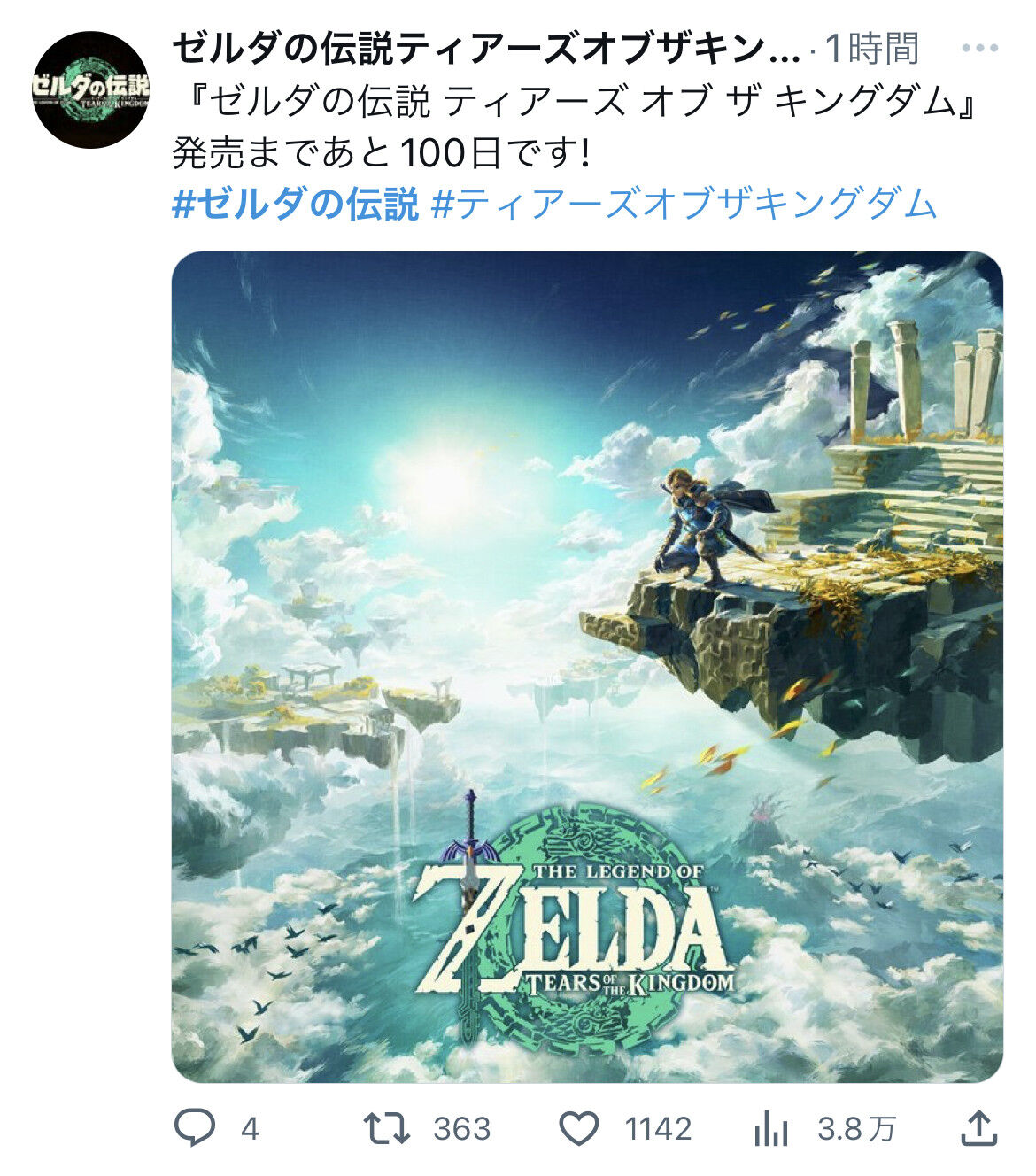
Task: Click the view count 3.8万
Action: point(856,1129)
